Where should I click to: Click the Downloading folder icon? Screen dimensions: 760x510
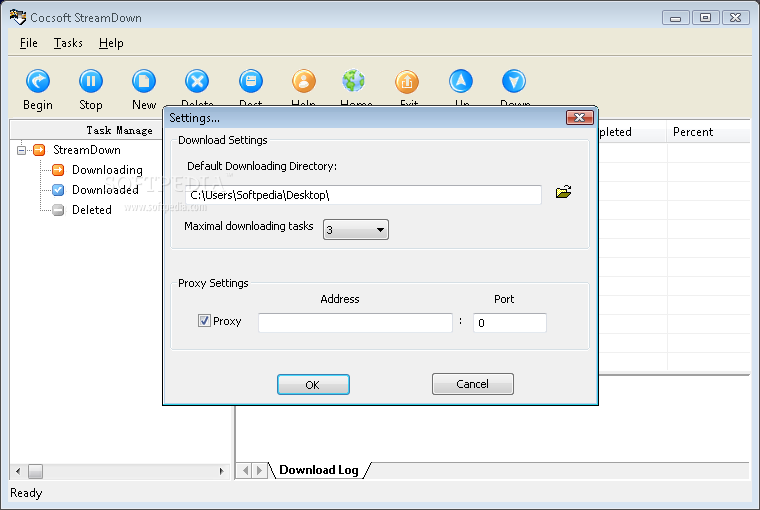[x=58, y=170]
